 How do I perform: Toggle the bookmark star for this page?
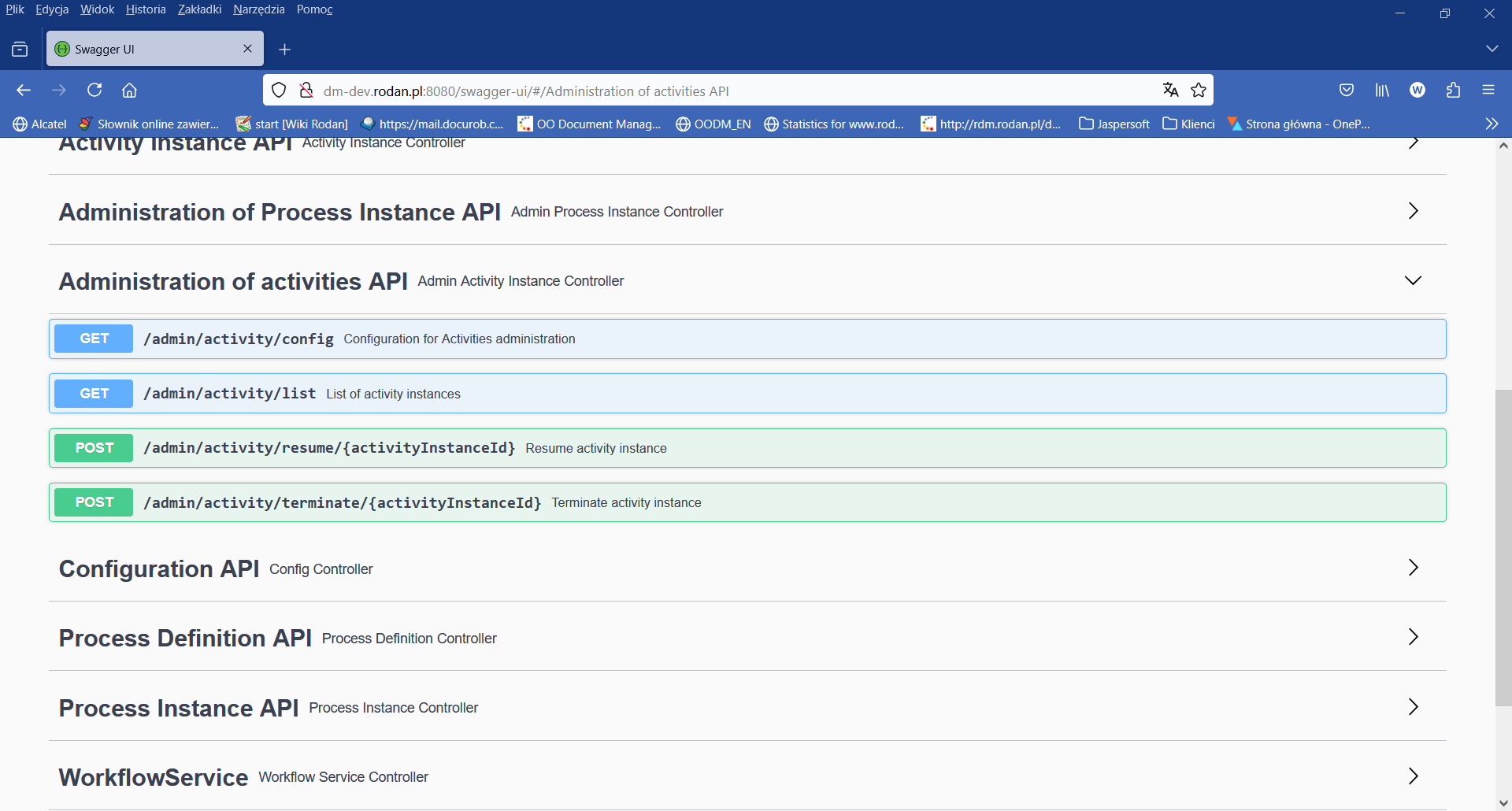click(1199, 90)
